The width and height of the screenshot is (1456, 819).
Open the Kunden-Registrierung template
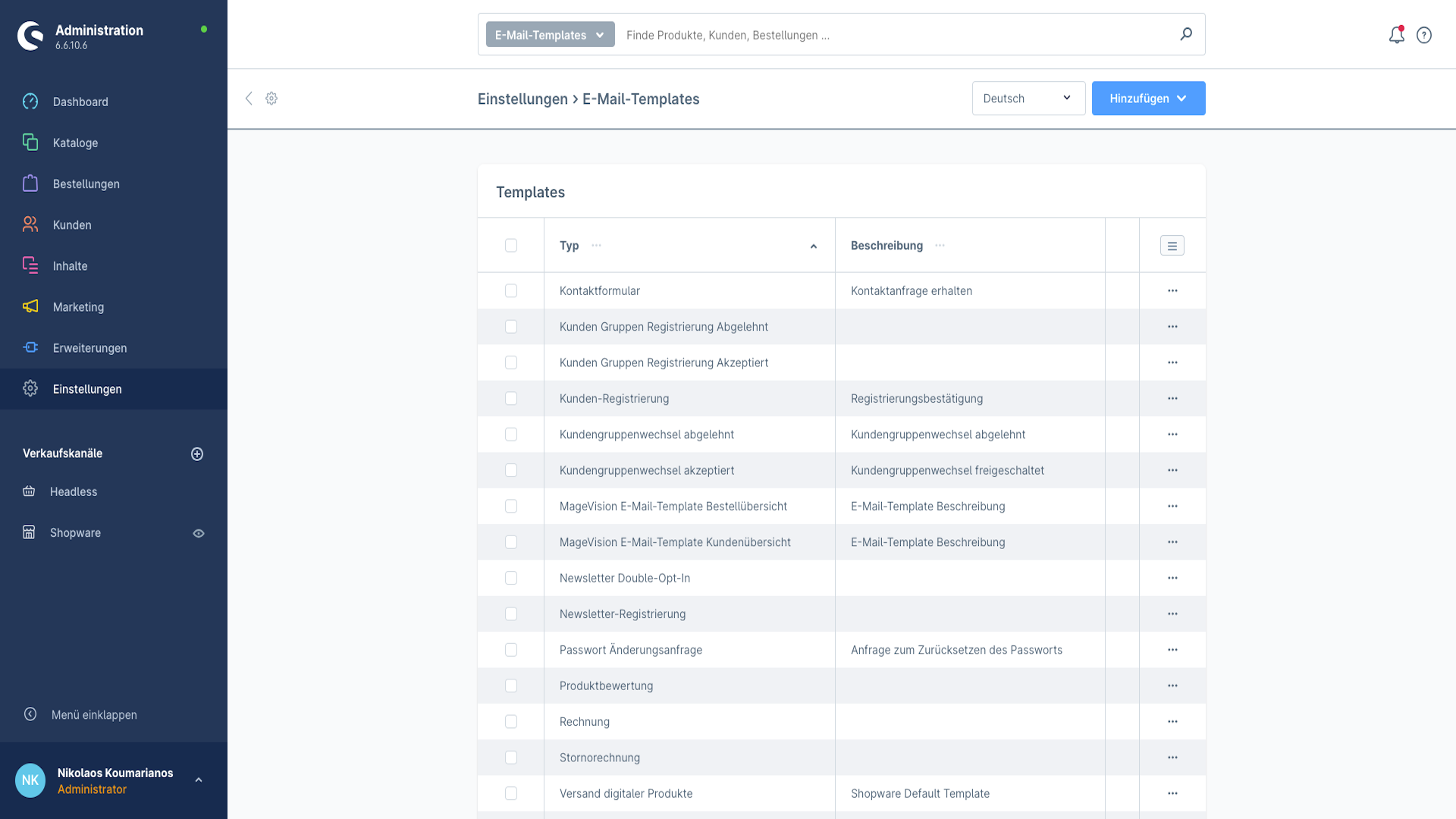pyautogui.click(x=613, y=399)
